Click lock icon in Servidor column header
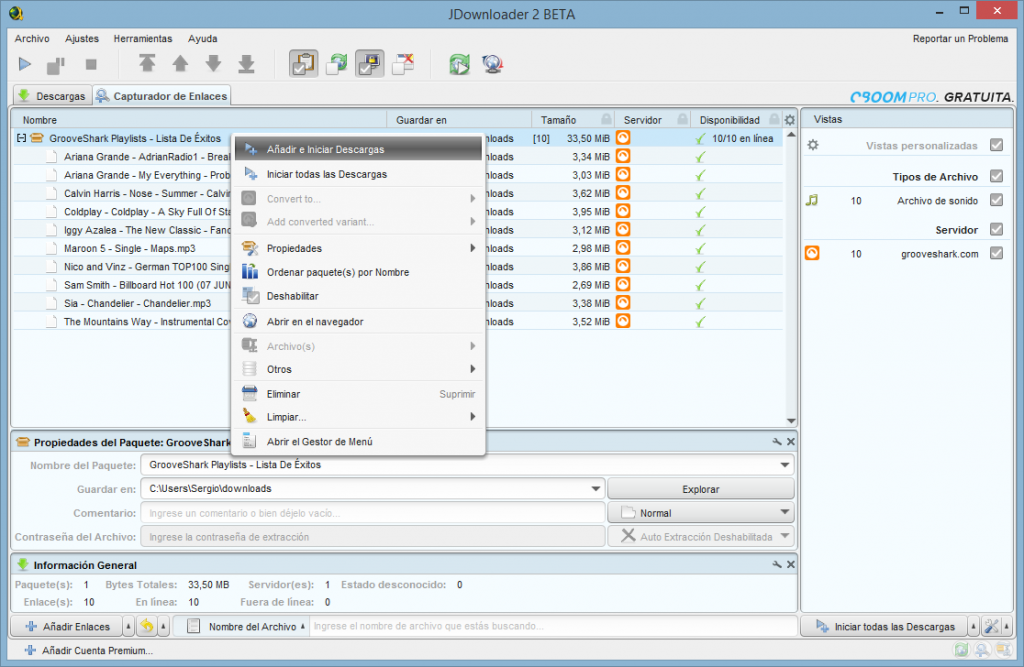1024x667 pixels. pyautogui.click(x=682, y=119)
